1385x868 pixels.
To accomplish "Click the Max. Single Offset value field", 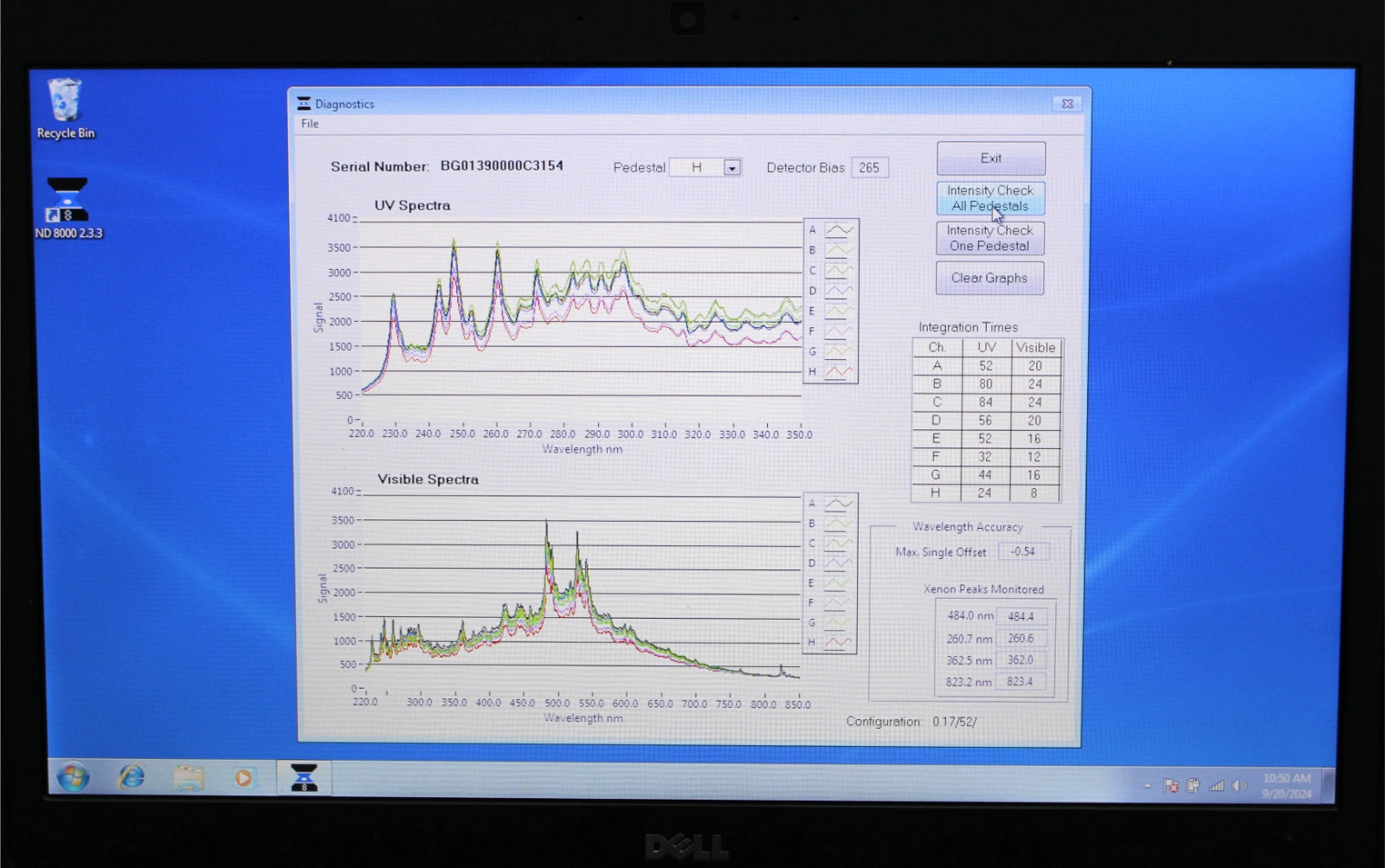I will [1023, 552].
